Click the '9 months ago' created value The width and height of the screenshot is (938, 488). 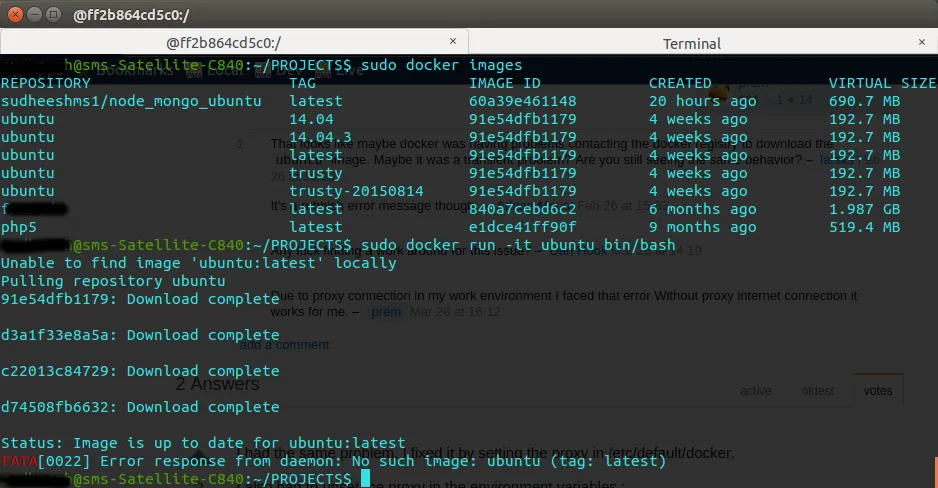click(x=703, y=227)
